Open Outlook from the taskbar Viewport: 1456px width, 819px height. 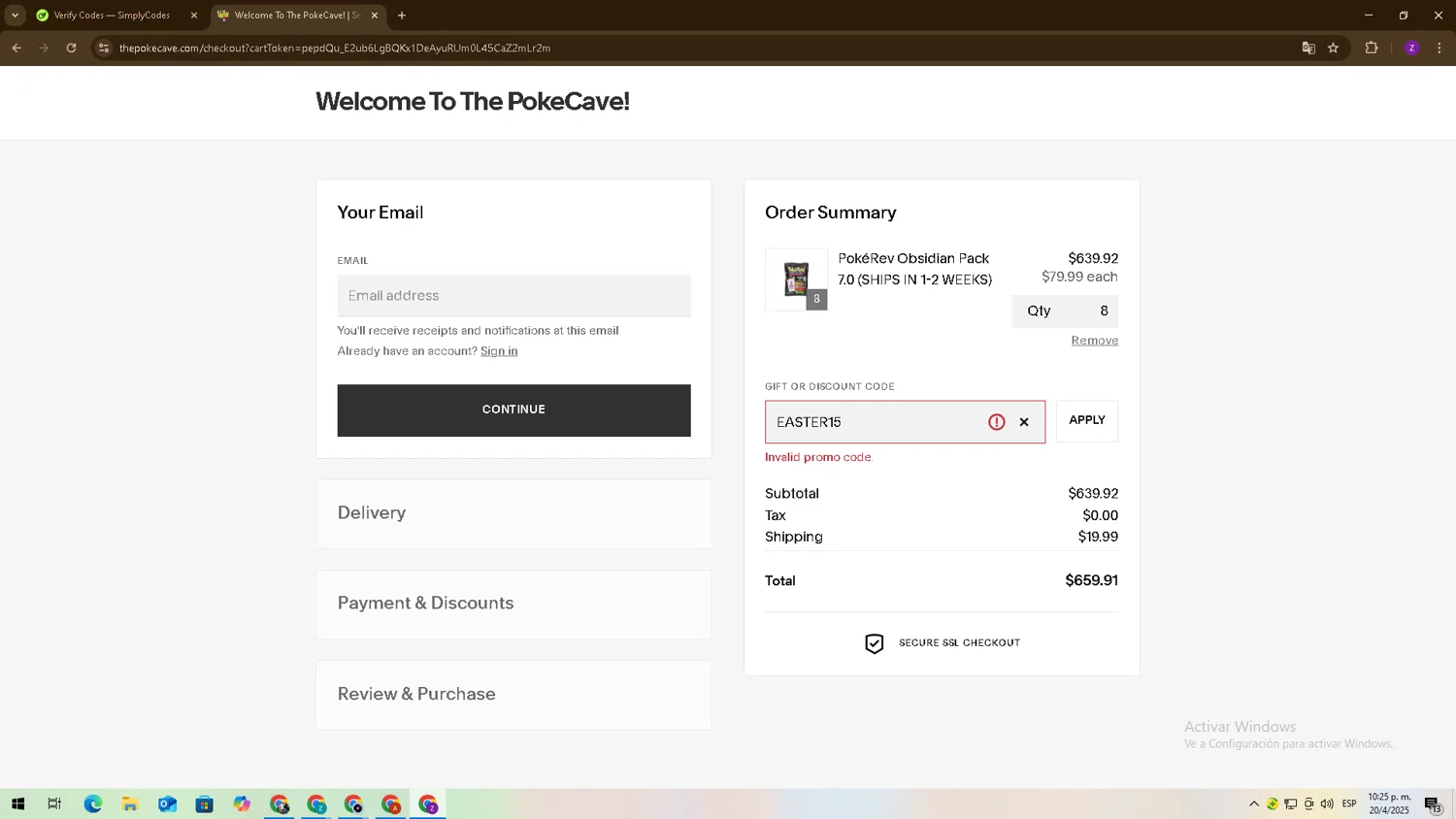coord(167,803)
